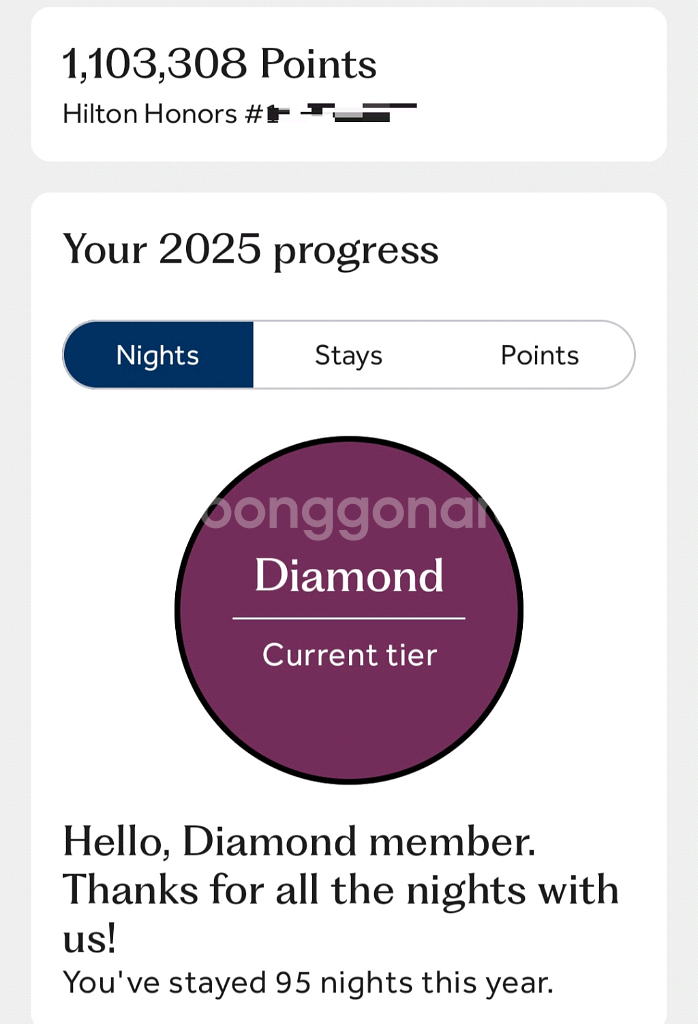Click the 1,103,308 Points balance

coord(219,65)
